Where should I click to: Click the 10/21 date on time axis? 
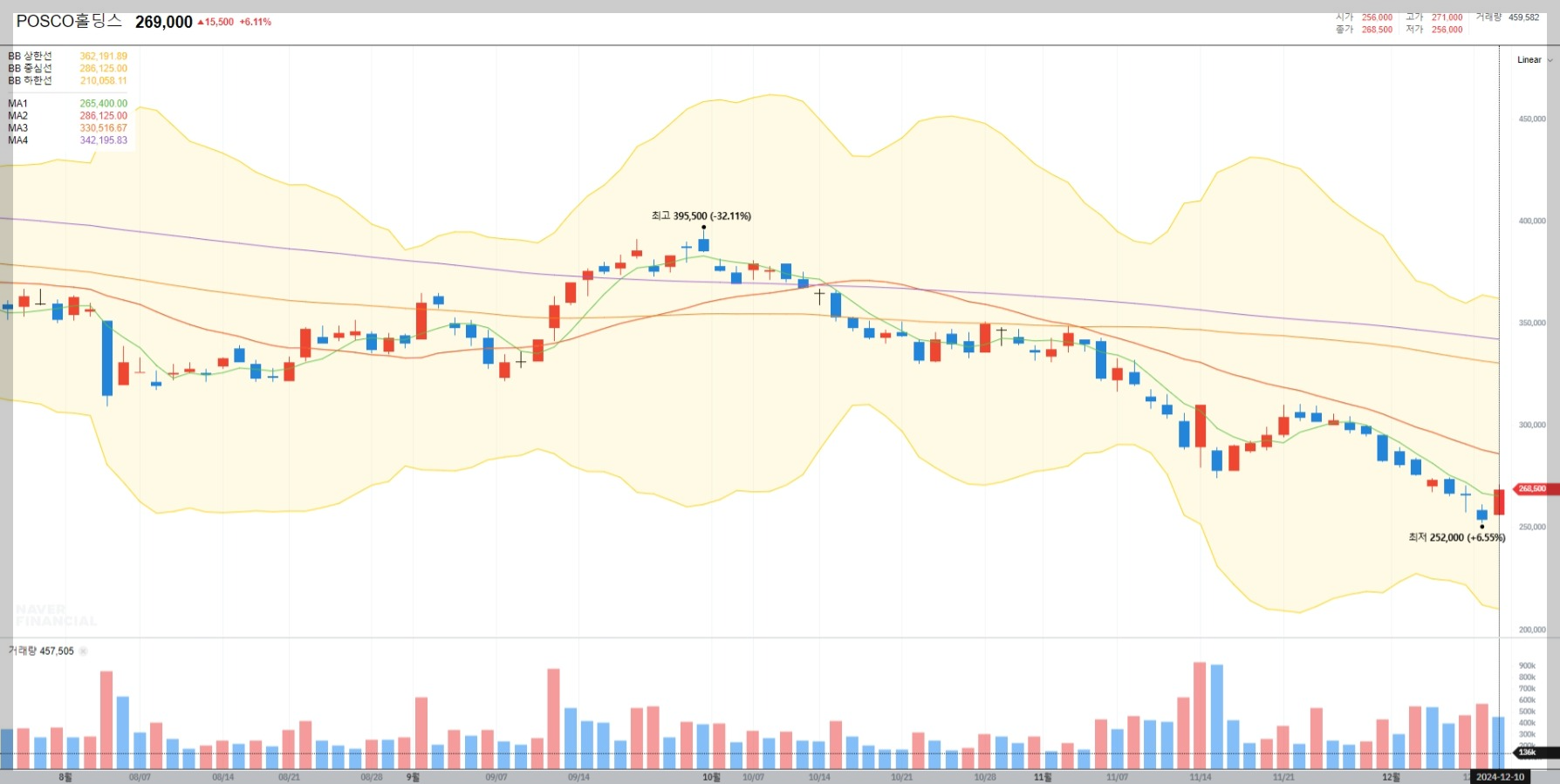pyautogui.click(x=902, y=777)
